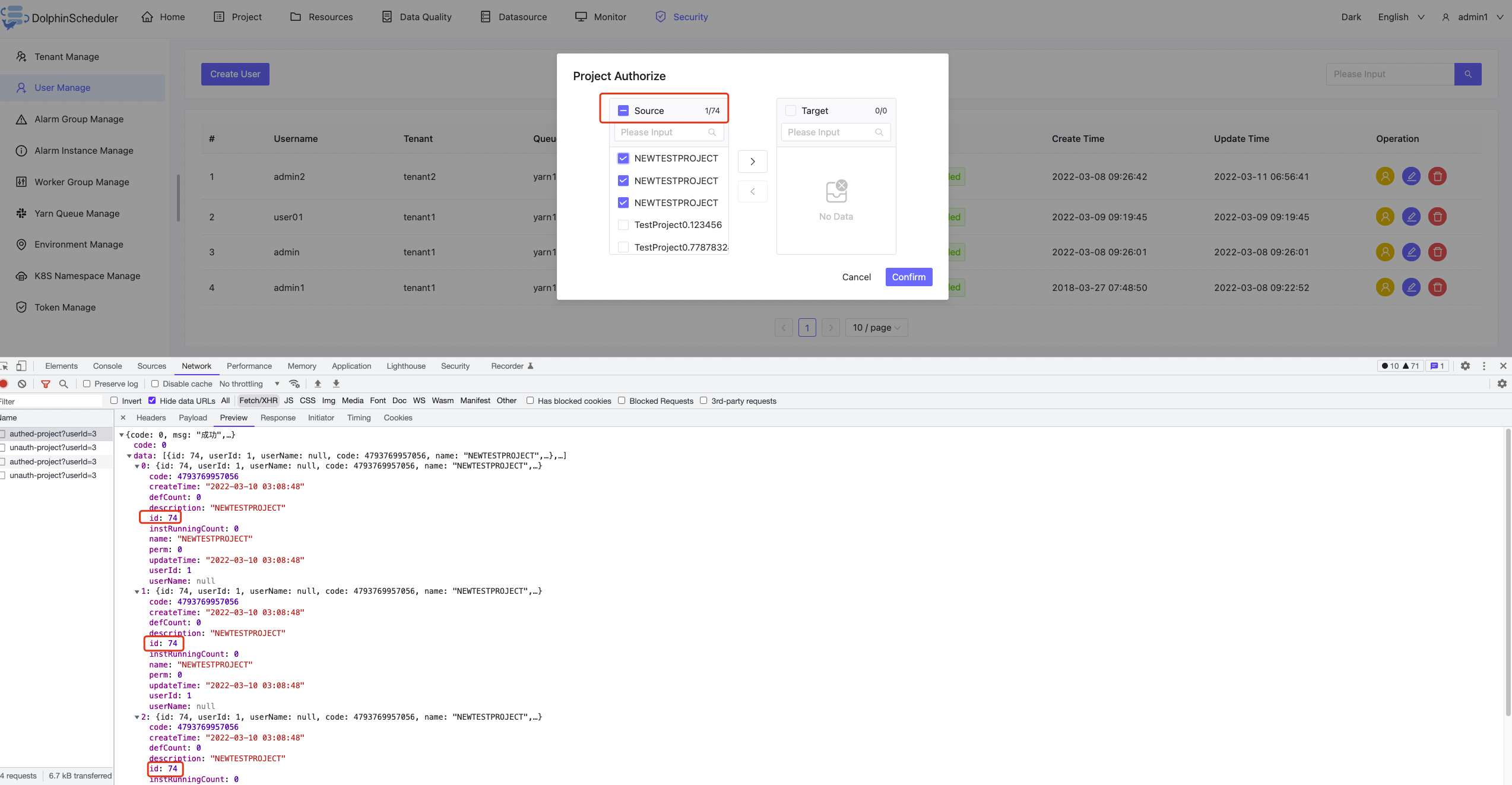This screenshot has height=785, width=1512.
Task: Toggle the DevTools device toolbar icon
Action: [21, 366]
